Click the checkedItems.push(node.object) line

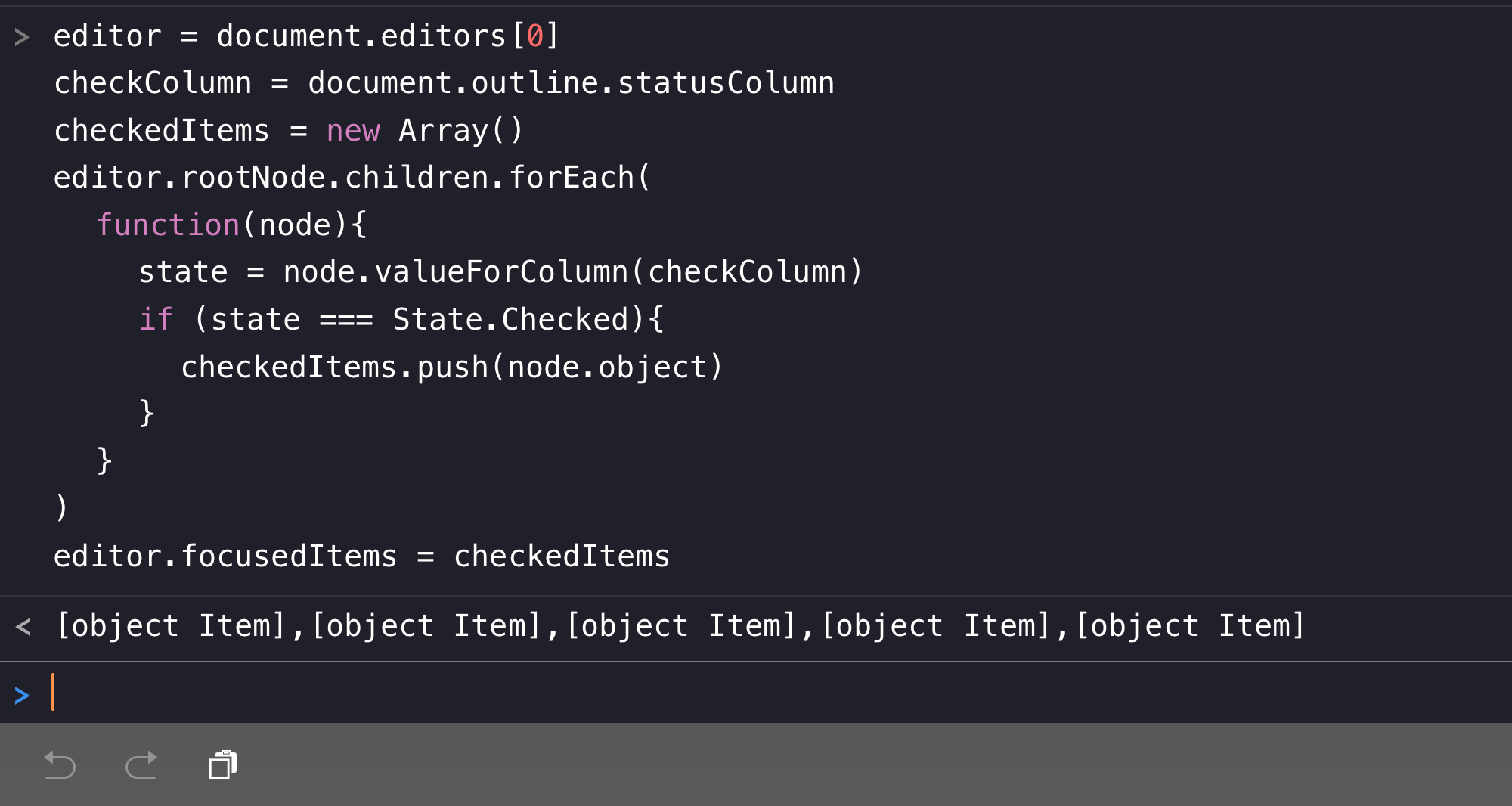[451, 367]
